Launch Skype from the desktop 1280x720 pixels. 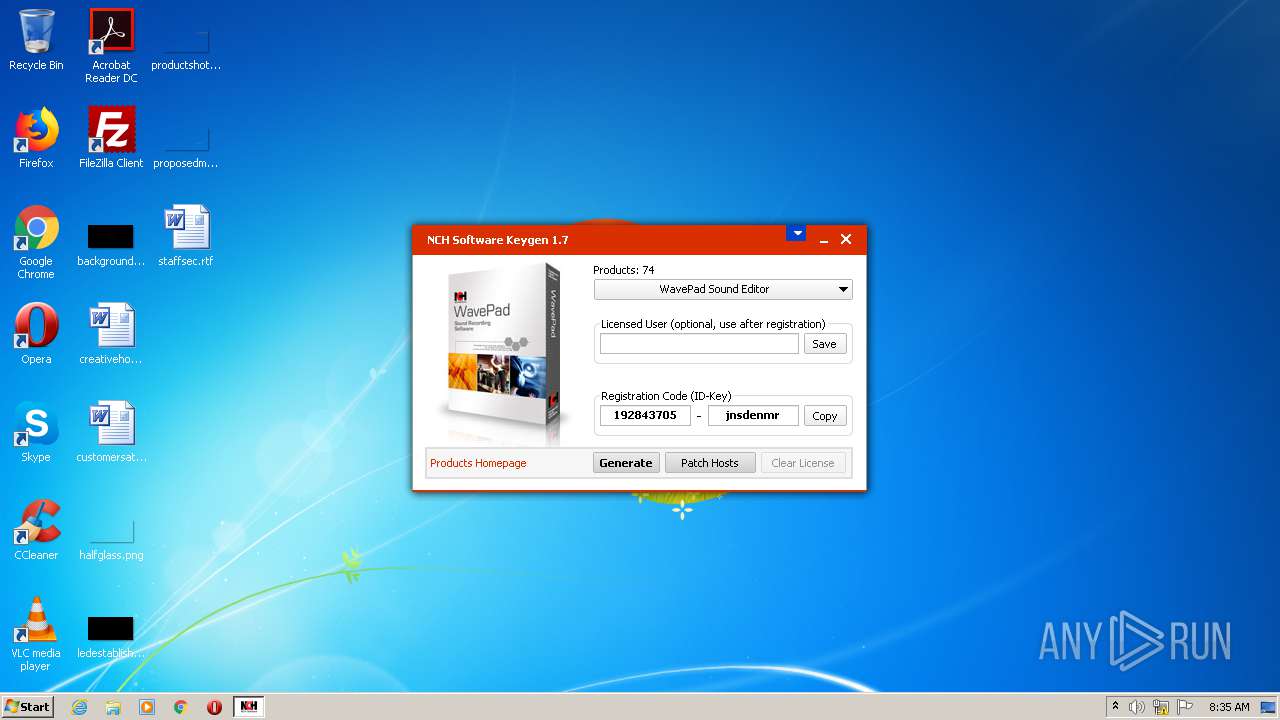[36, 432]
